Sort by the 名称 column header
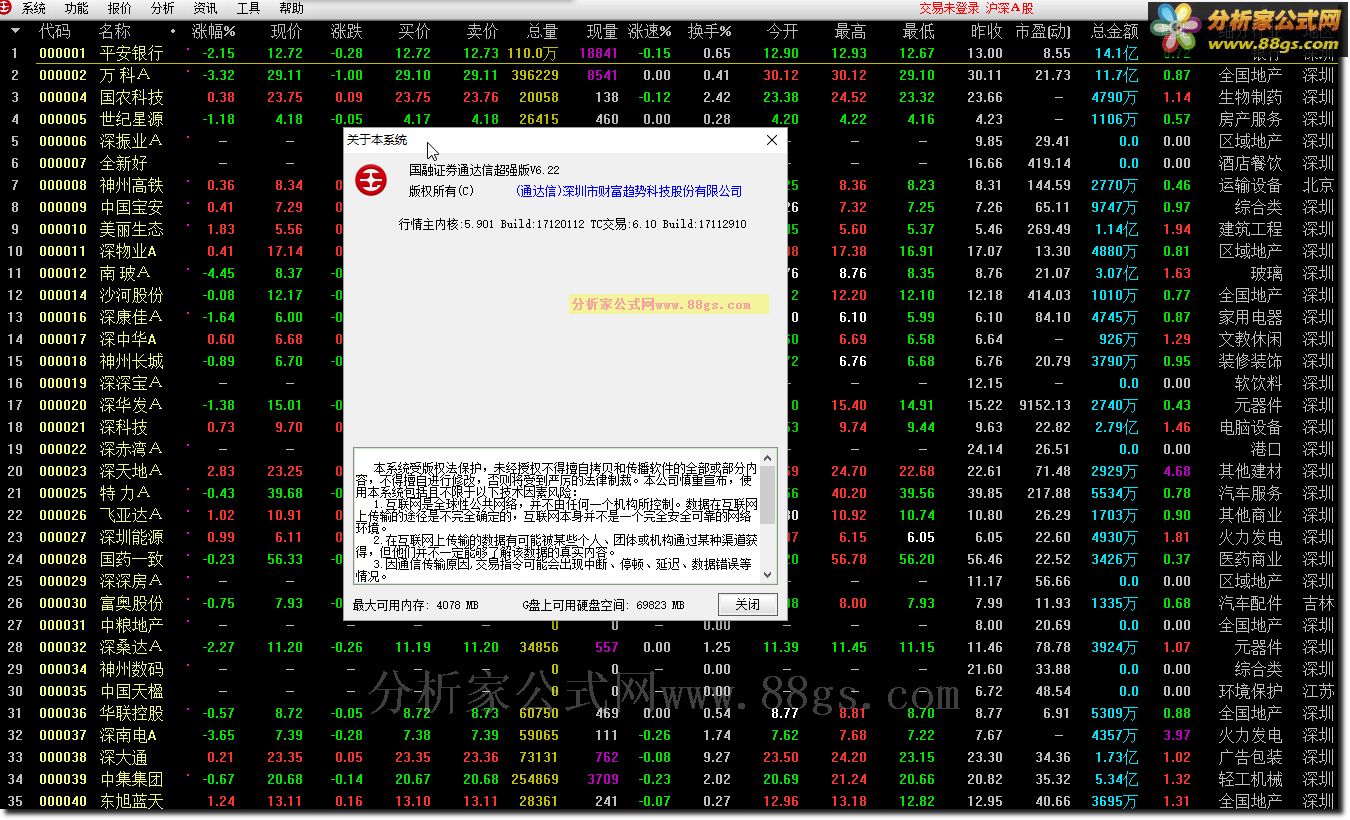1350x820 pixels. pyautogui.click(x=115, y=32)
